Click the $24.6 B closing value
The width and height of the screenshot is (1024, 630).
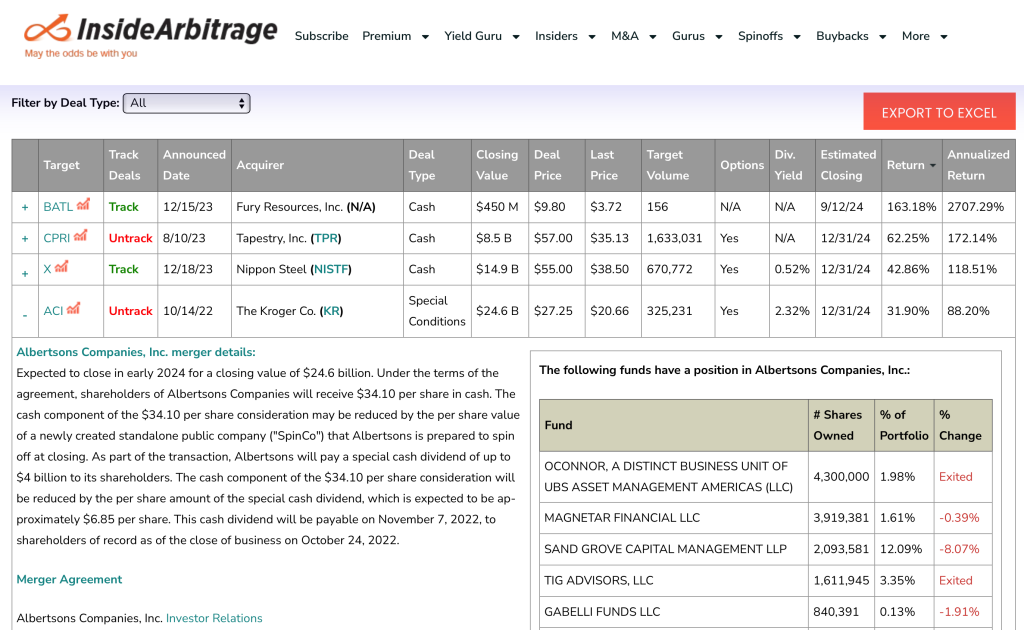point(497,311)
